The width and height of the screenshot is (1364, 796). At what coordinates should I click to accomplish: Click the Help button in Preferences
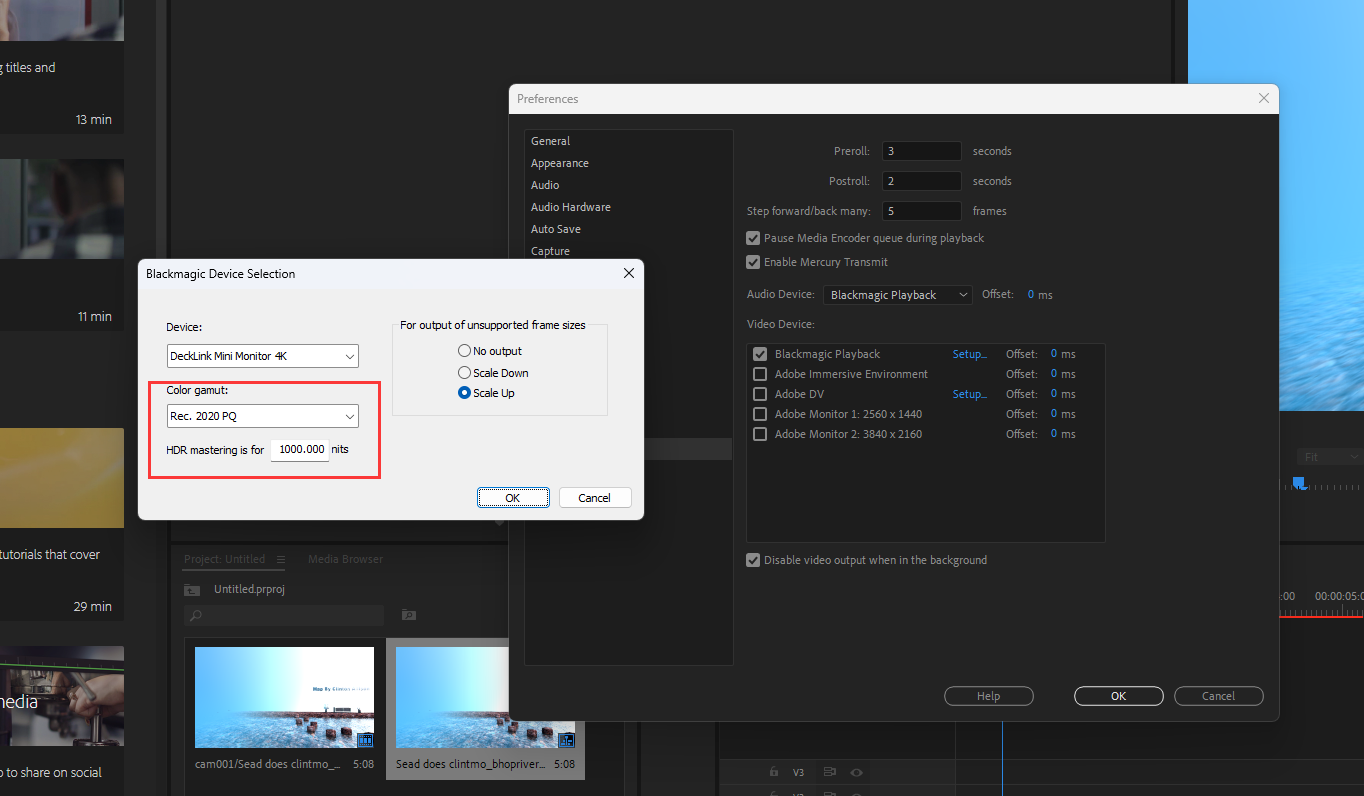[989, 695]
